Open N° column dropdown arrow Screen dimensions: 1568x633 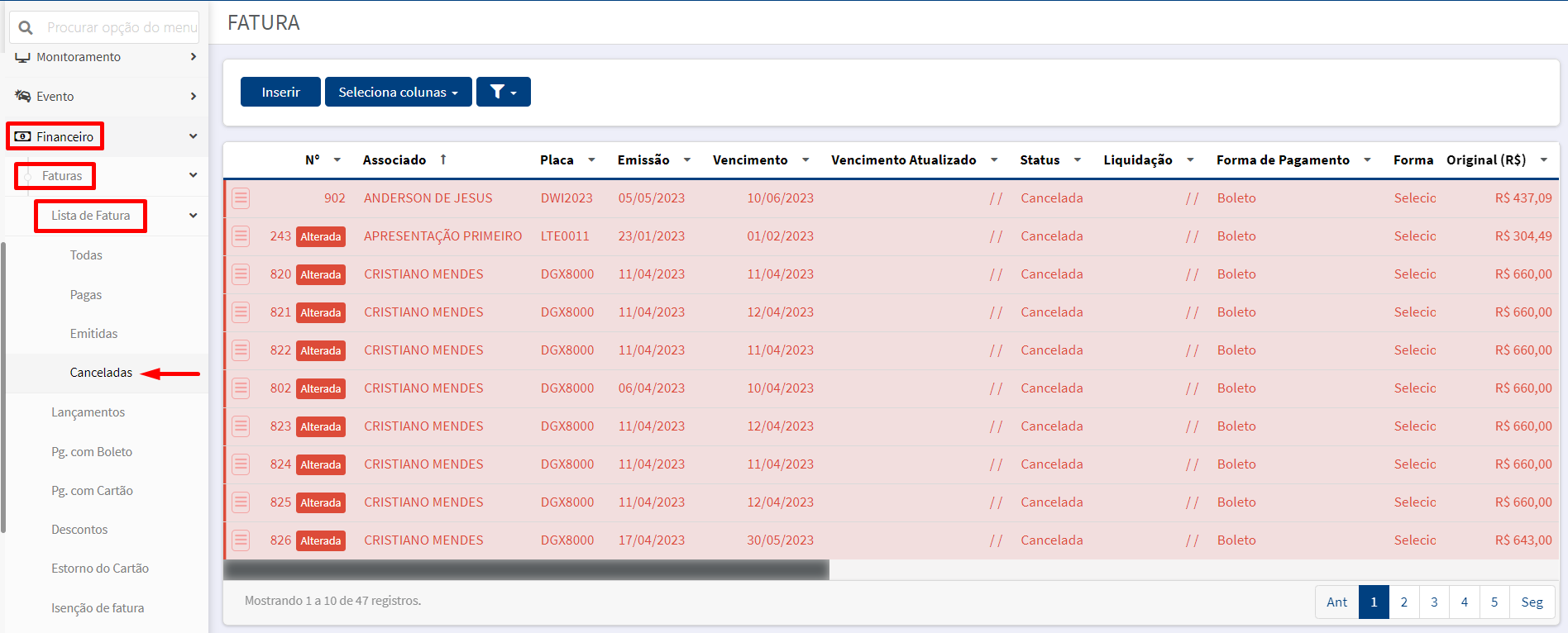click(337, 160)
